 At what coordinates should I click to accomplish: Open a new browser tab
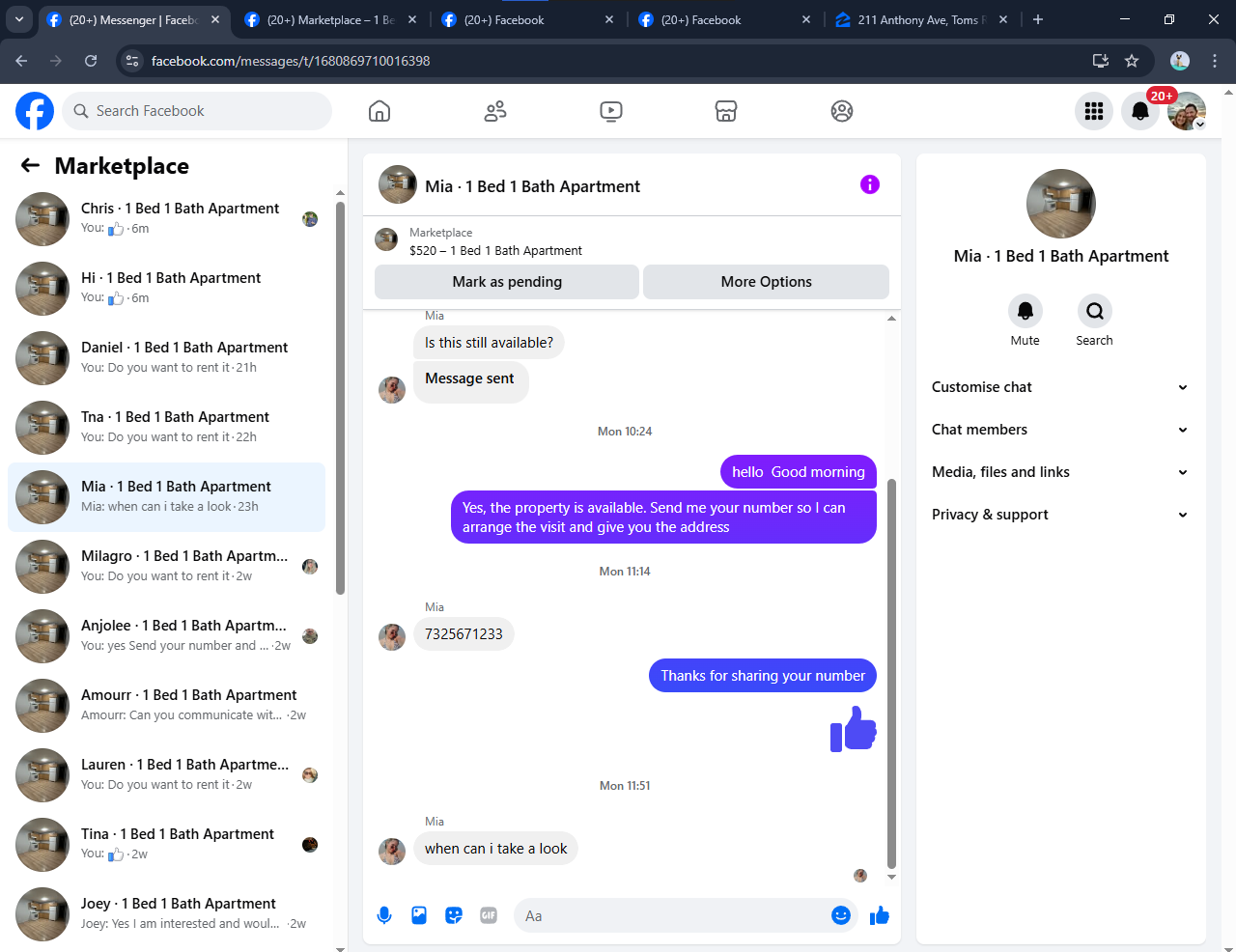click(x=1038, y=19)
